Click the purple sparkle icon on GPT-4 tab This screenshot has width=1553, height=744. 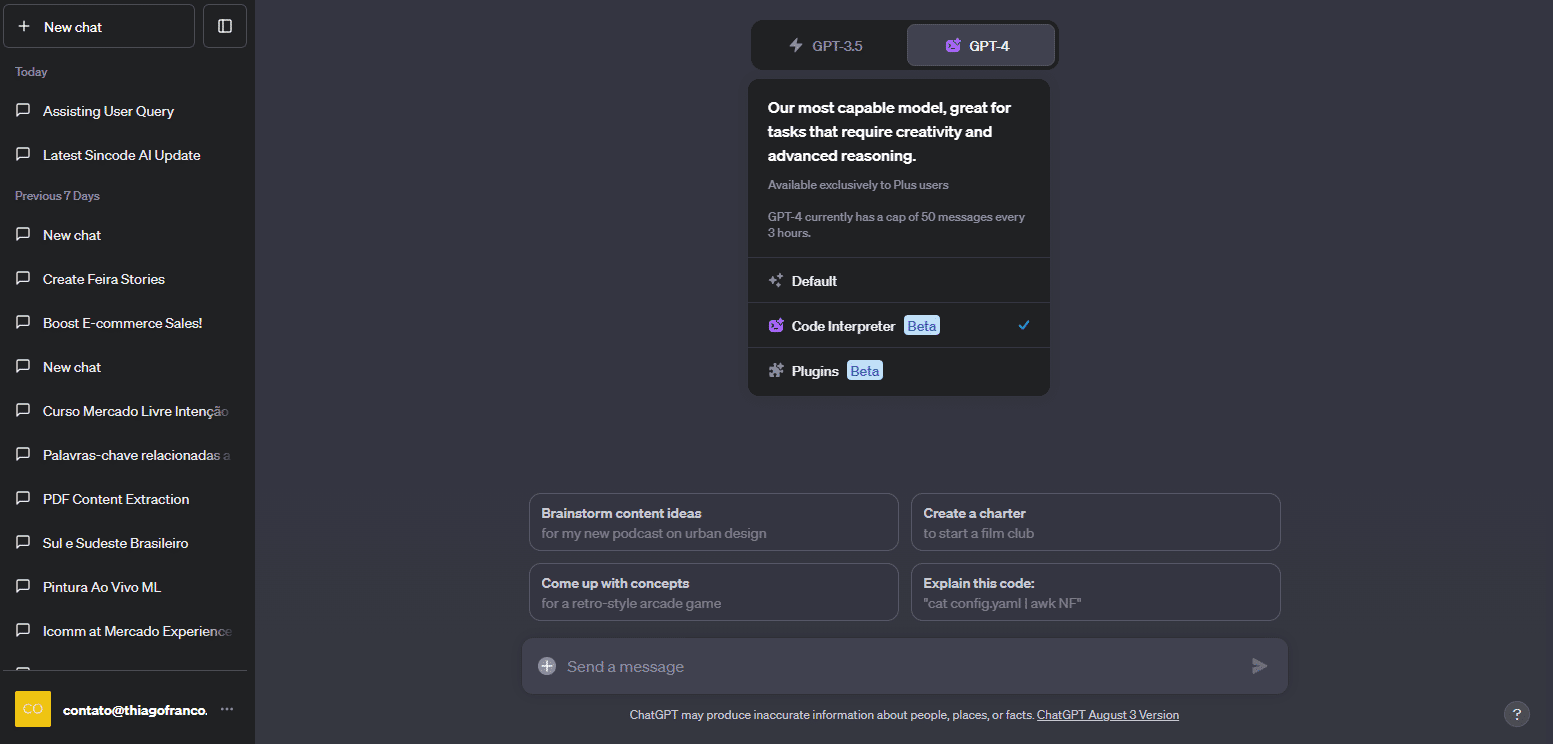pos(953,45)
